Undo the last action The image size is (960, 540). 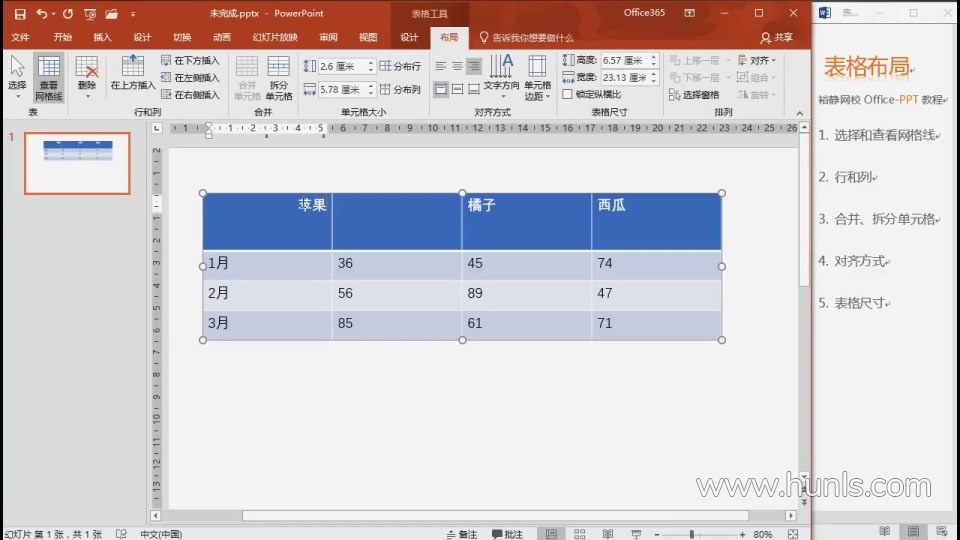pyautogui.click(x=42, y=13)
